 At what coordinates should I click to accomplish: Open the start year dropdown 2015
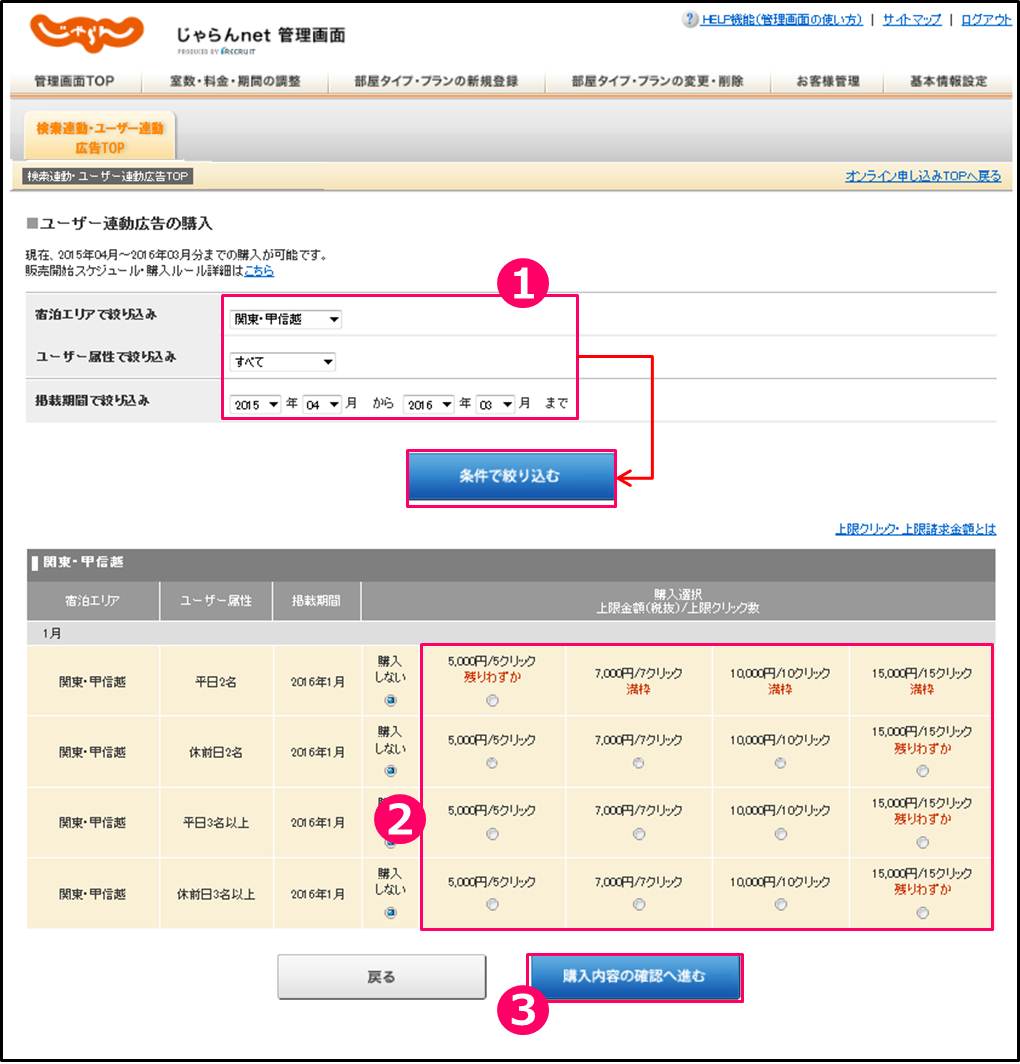point(256,405)
